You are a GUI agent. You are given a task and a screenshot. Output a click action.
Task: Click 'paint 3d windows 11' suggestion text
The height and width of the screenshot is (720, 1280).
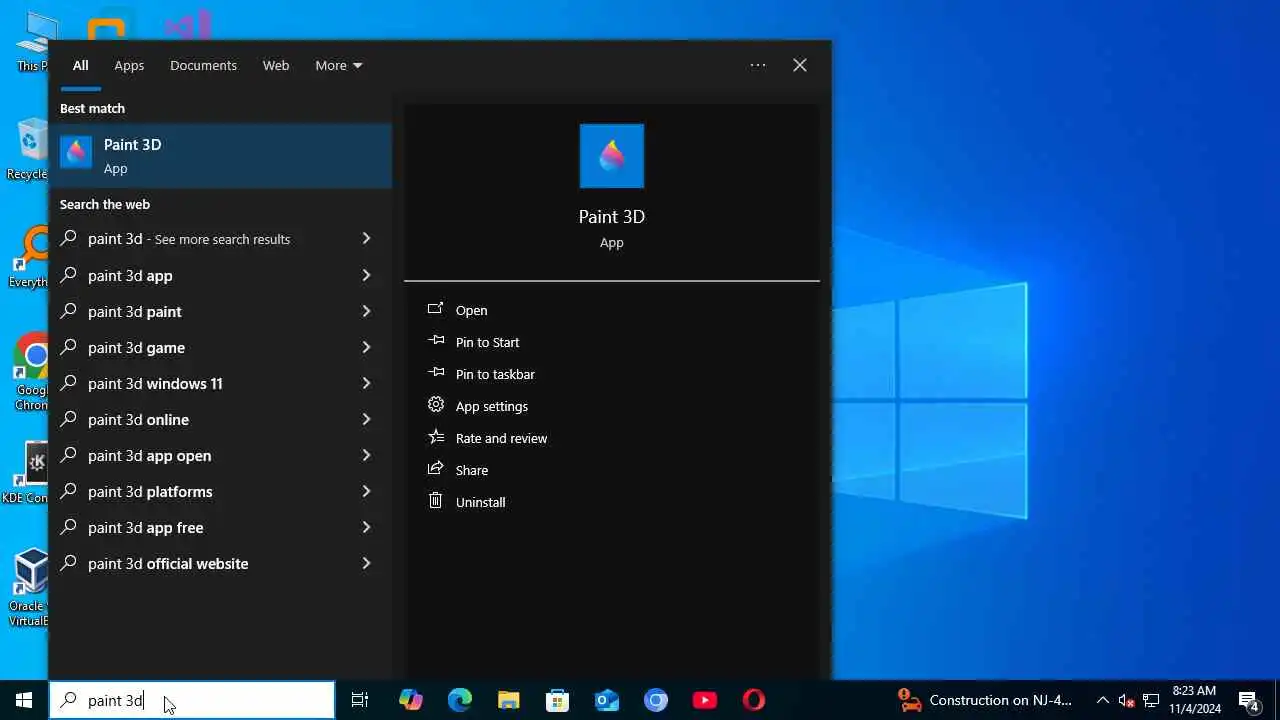(155, 384)
